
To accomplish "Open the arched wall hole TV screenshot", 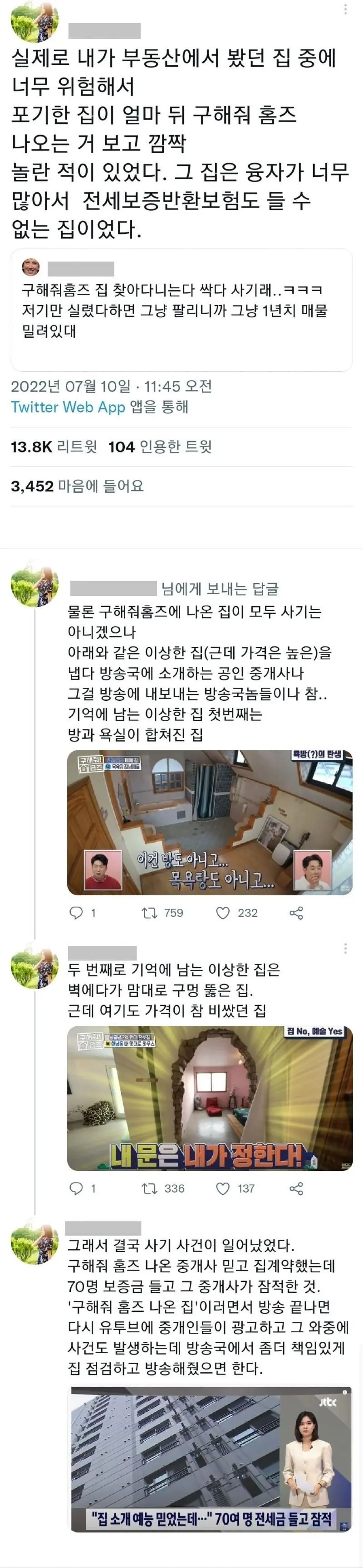I will (210, 1098).
